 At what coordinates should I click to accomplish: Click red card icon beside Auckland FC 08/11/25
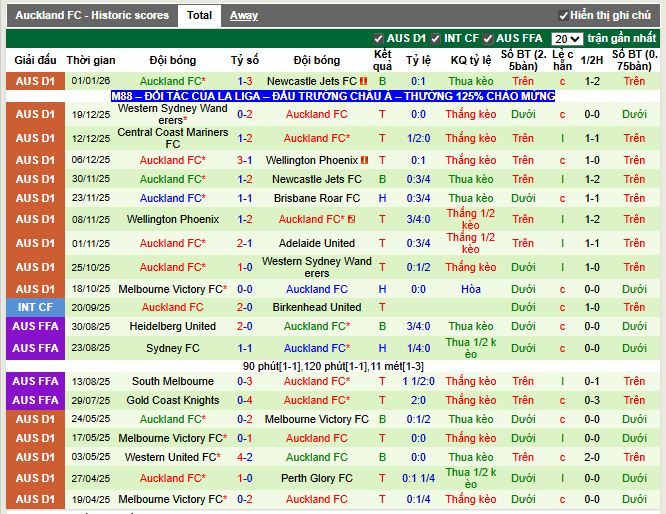[x=351, y=219]
